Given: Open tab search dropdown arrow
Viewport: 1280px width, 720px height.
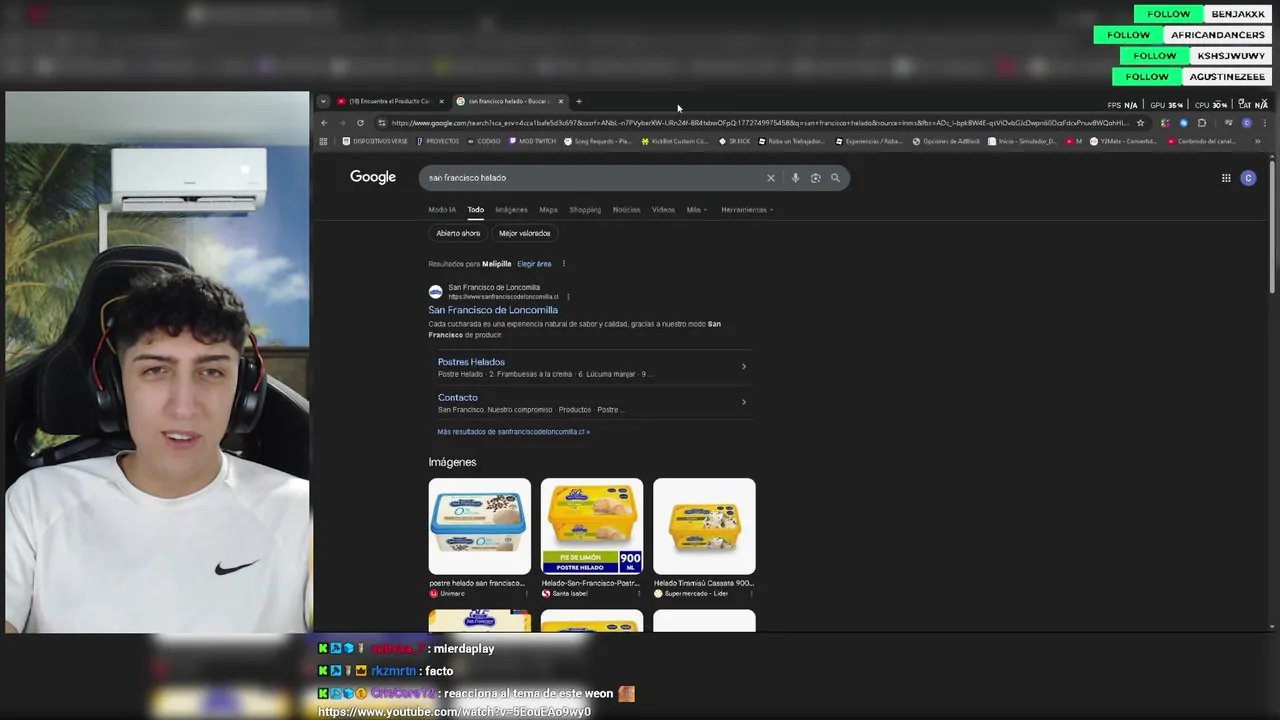Looking at the screenshot, I should coord(323,101).
